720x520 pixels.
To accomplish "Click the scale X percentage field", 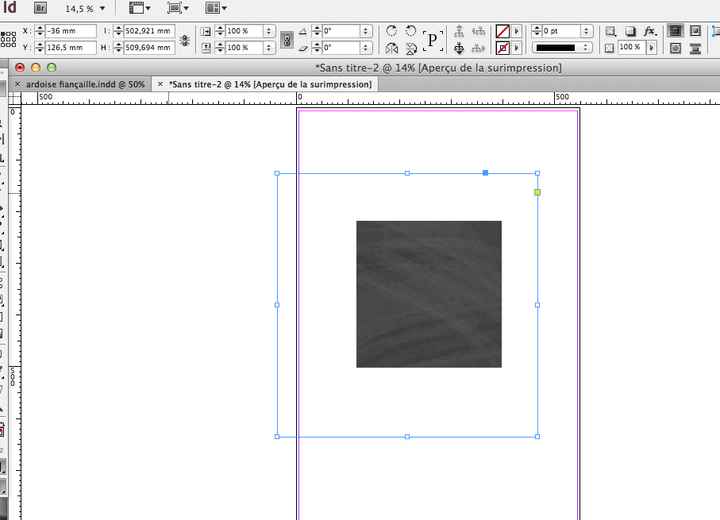I will [x=244, y=31].
